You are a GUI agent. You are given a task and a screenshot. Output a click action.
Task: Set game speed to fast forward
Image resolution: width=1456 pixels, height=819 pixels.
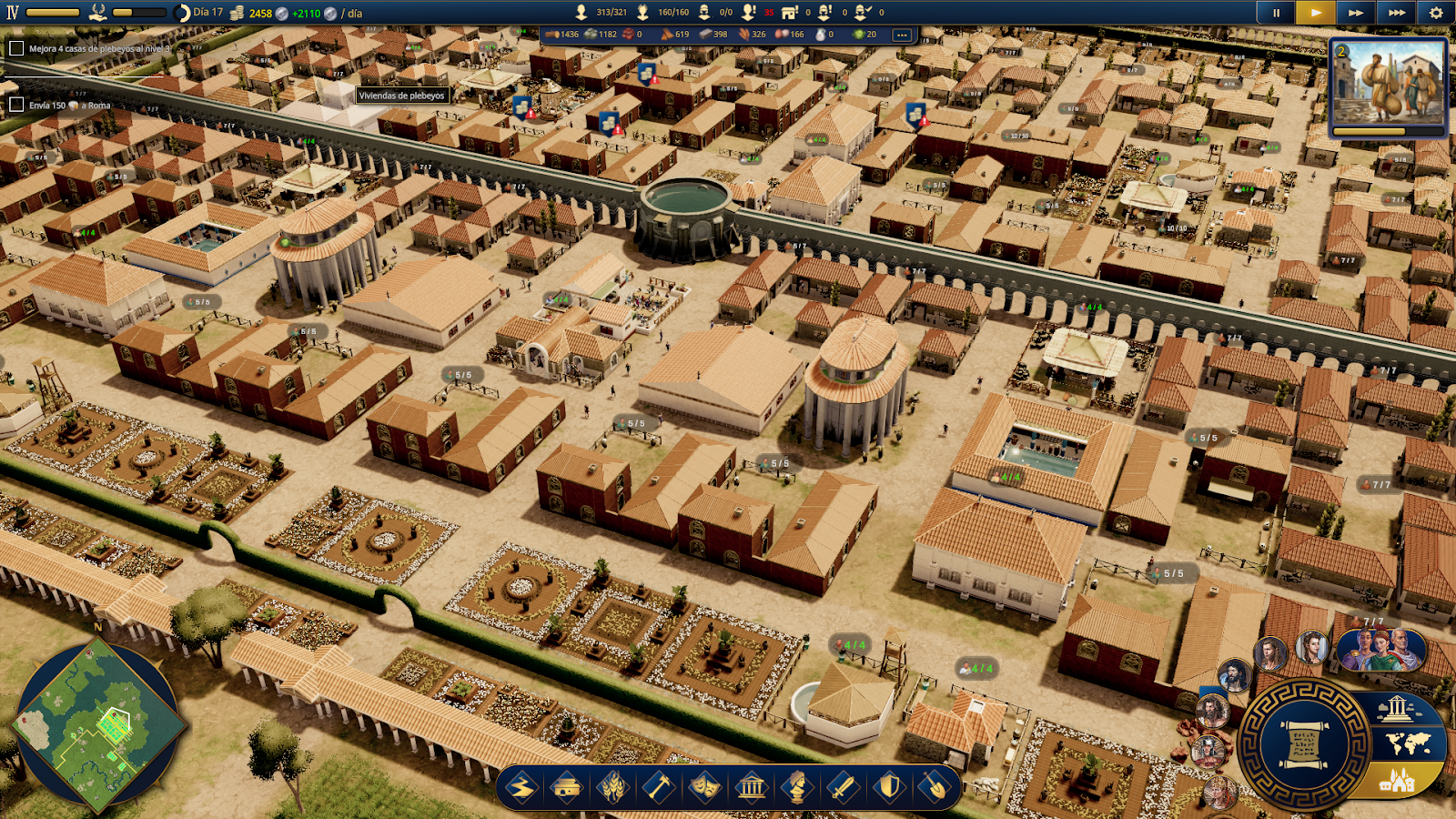coord(1356,13)
